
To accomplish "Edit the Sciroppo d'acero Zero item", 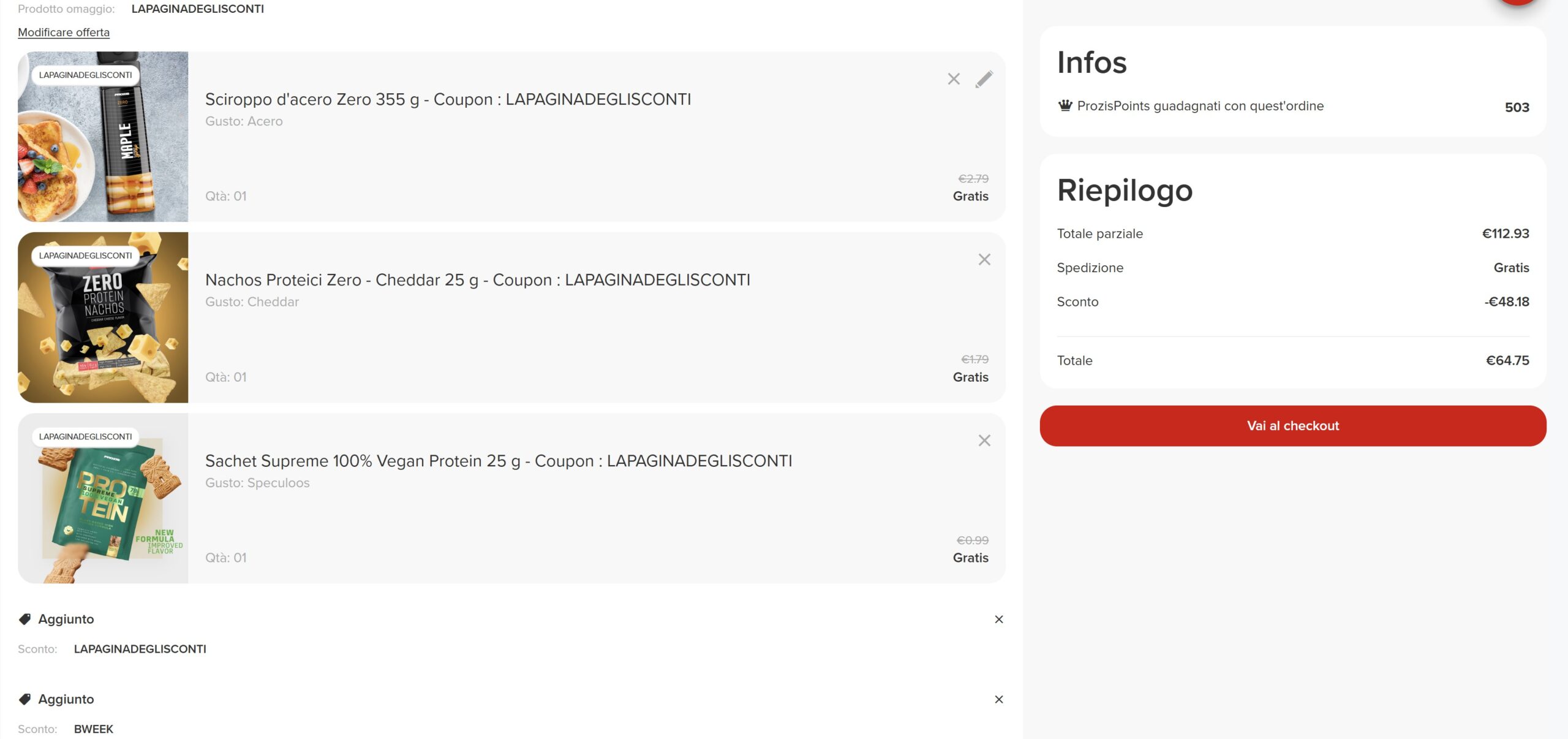I will click(x=984, y=79).
